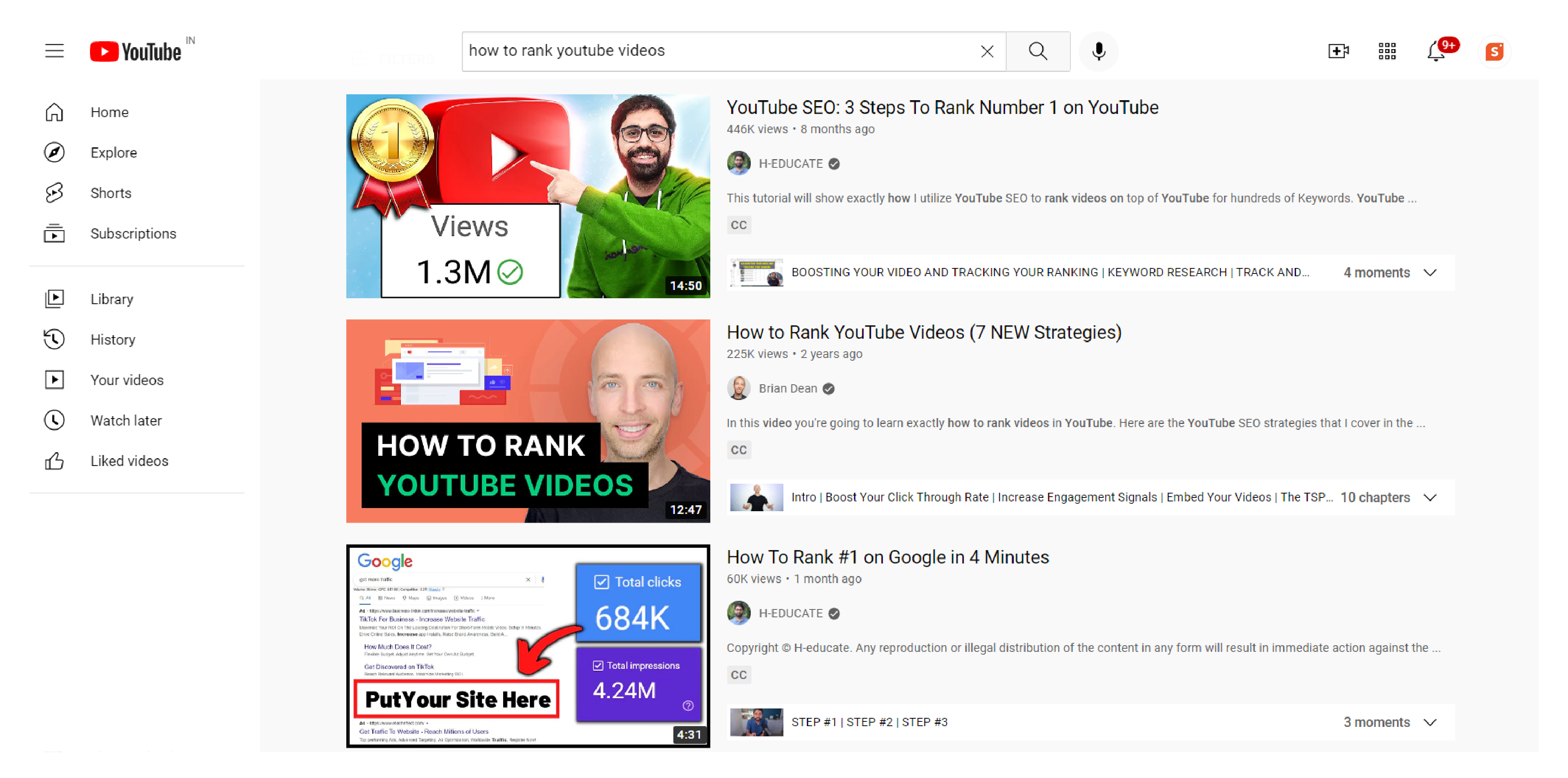
Task: Open the hamburger guide menu
Action: click(54, 51)
